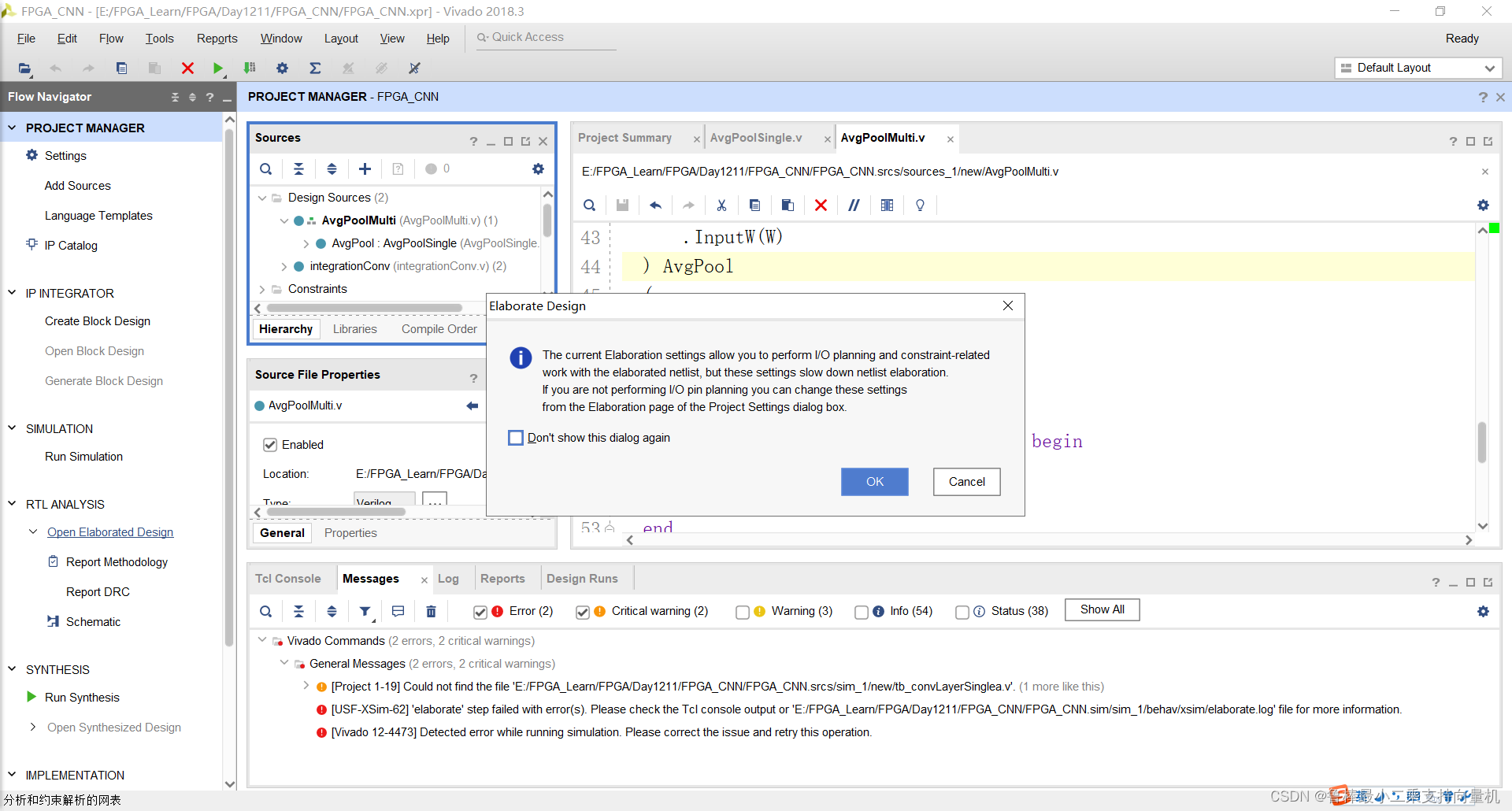
Task: Expand Constraints folder node
Action: (x=262, y=289)
